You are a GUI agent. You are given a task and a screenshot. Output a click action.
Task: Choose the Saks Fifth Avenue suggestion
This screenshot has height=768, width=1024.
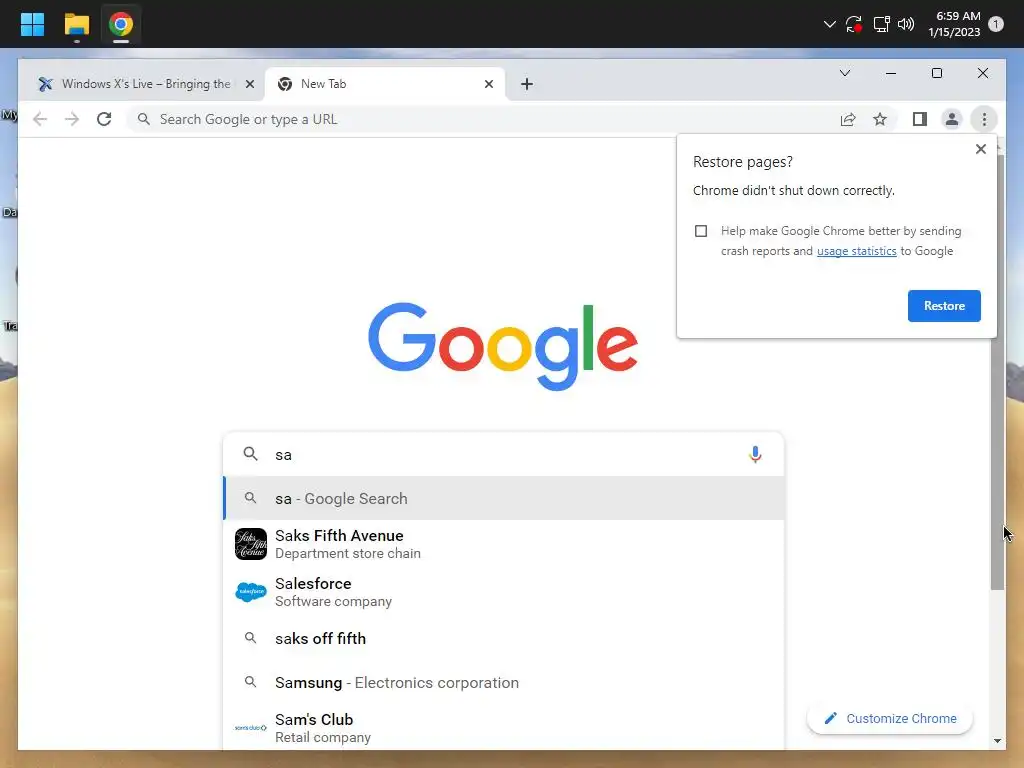pos(503,543)
